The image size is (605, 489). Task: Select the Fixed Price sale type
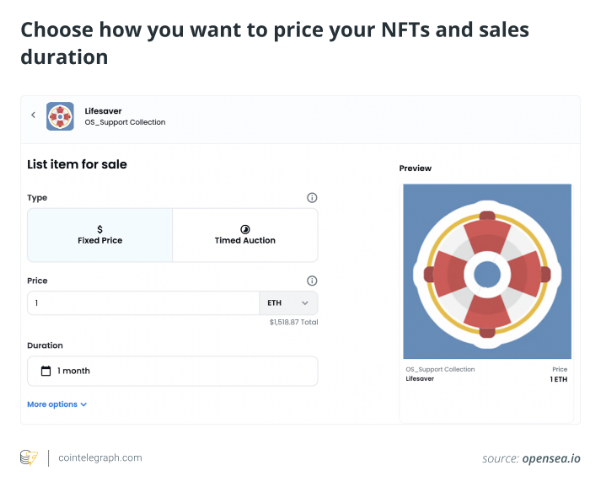click(x=100, y=235)
